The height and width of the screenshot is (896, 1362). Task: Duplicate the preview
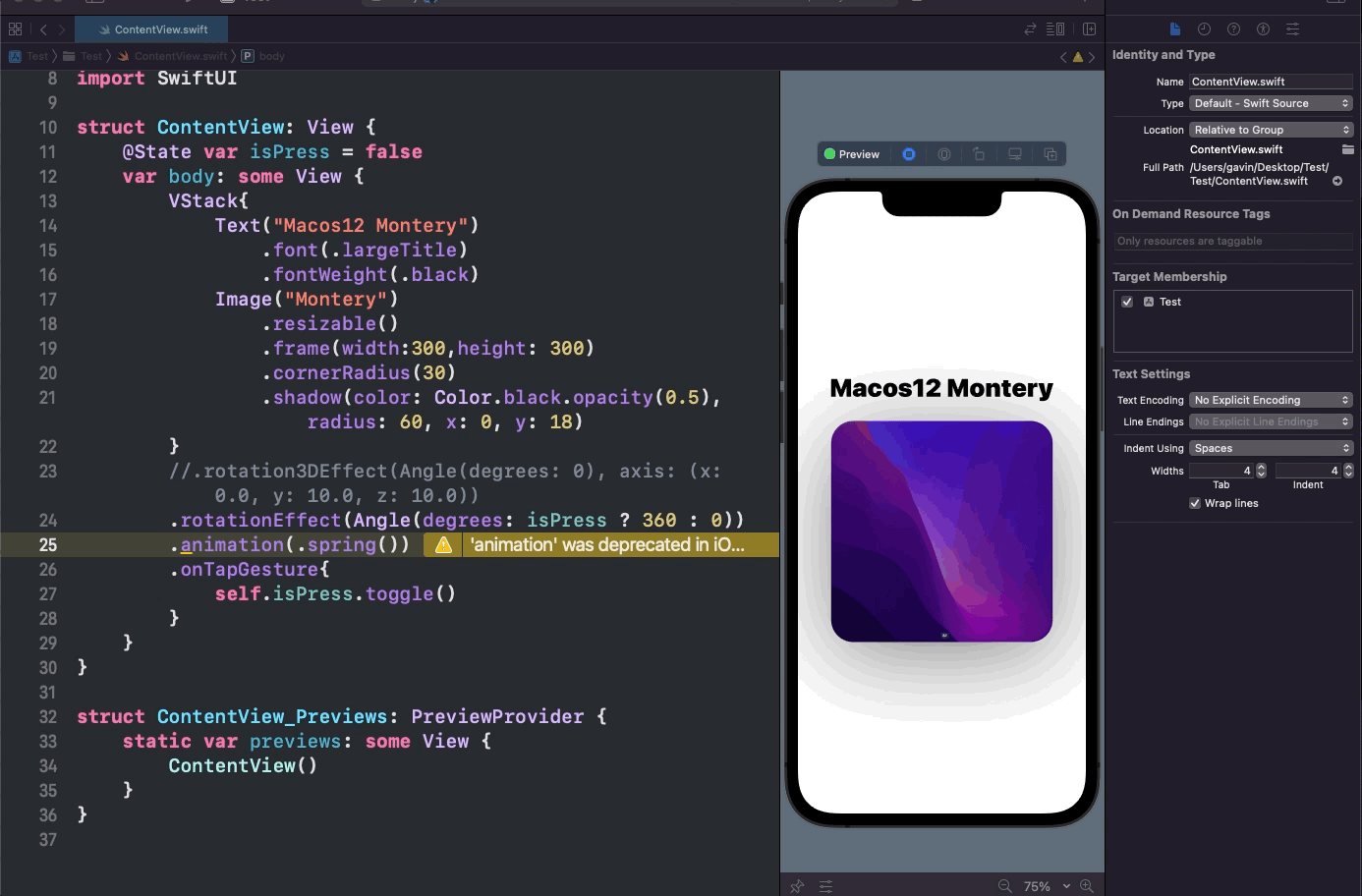1050,154
